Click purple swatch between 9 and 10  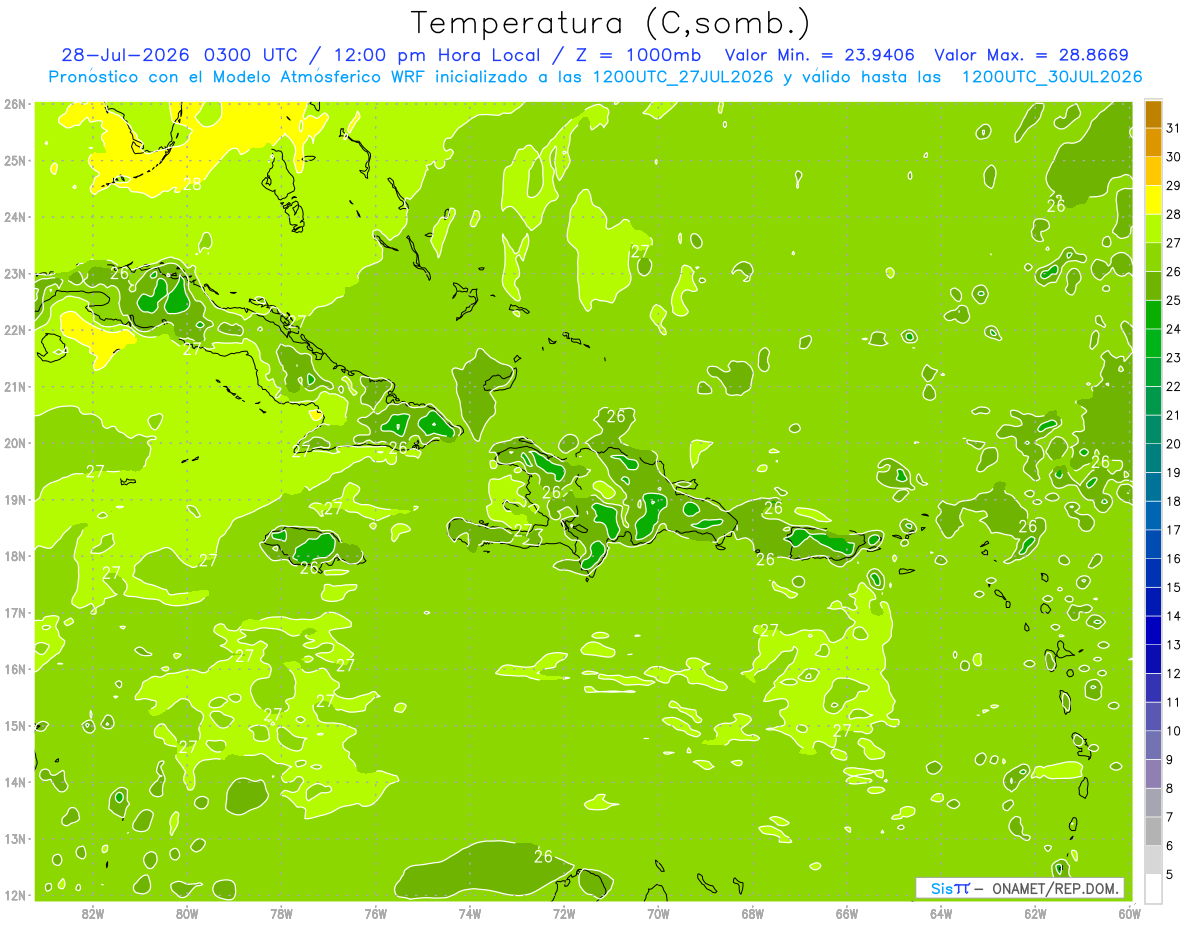(x=1153, y=744)
